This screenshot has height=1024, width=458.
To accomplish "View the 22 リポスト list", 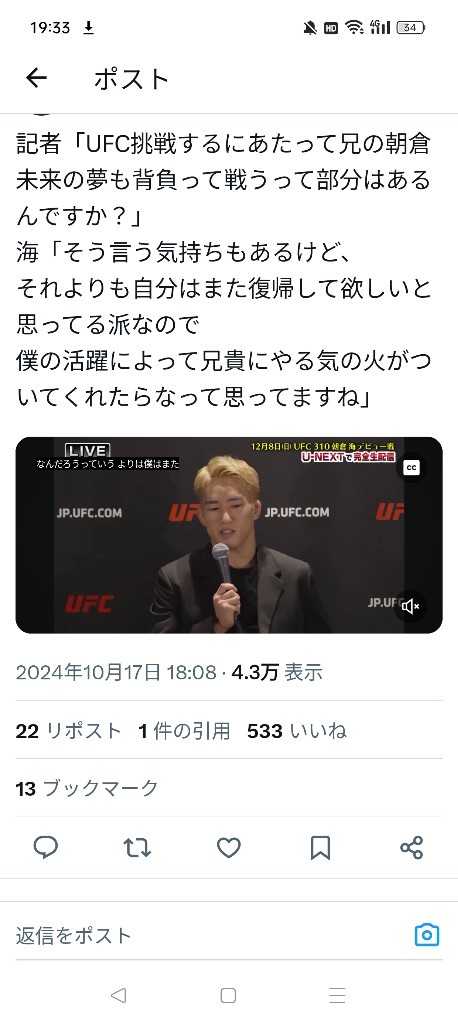I will (69, 731).
